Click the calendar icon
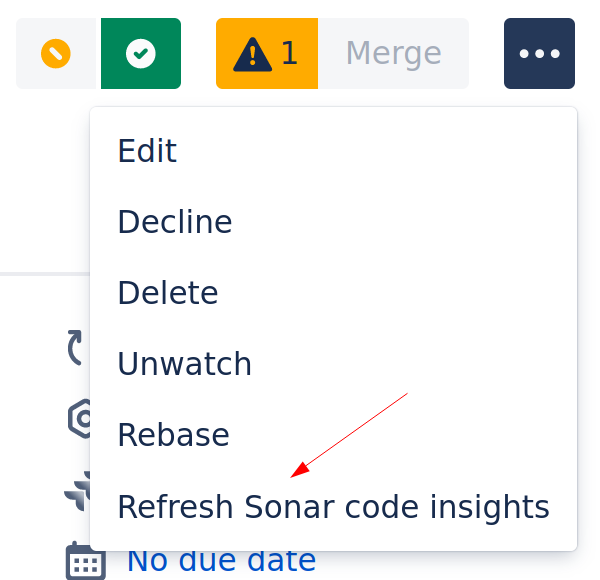 click(85, 561)
